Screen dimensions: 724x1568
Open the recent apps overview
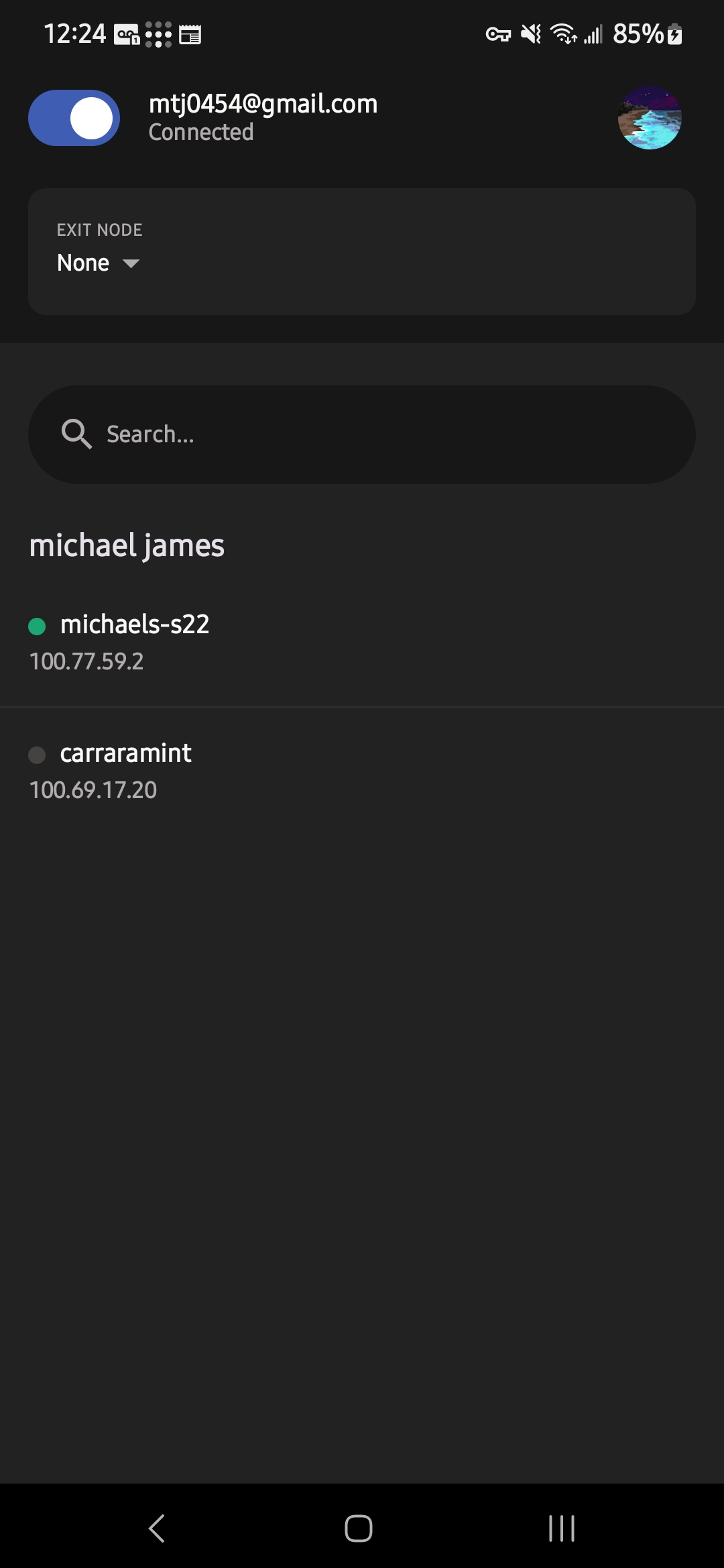(561, 1528)
